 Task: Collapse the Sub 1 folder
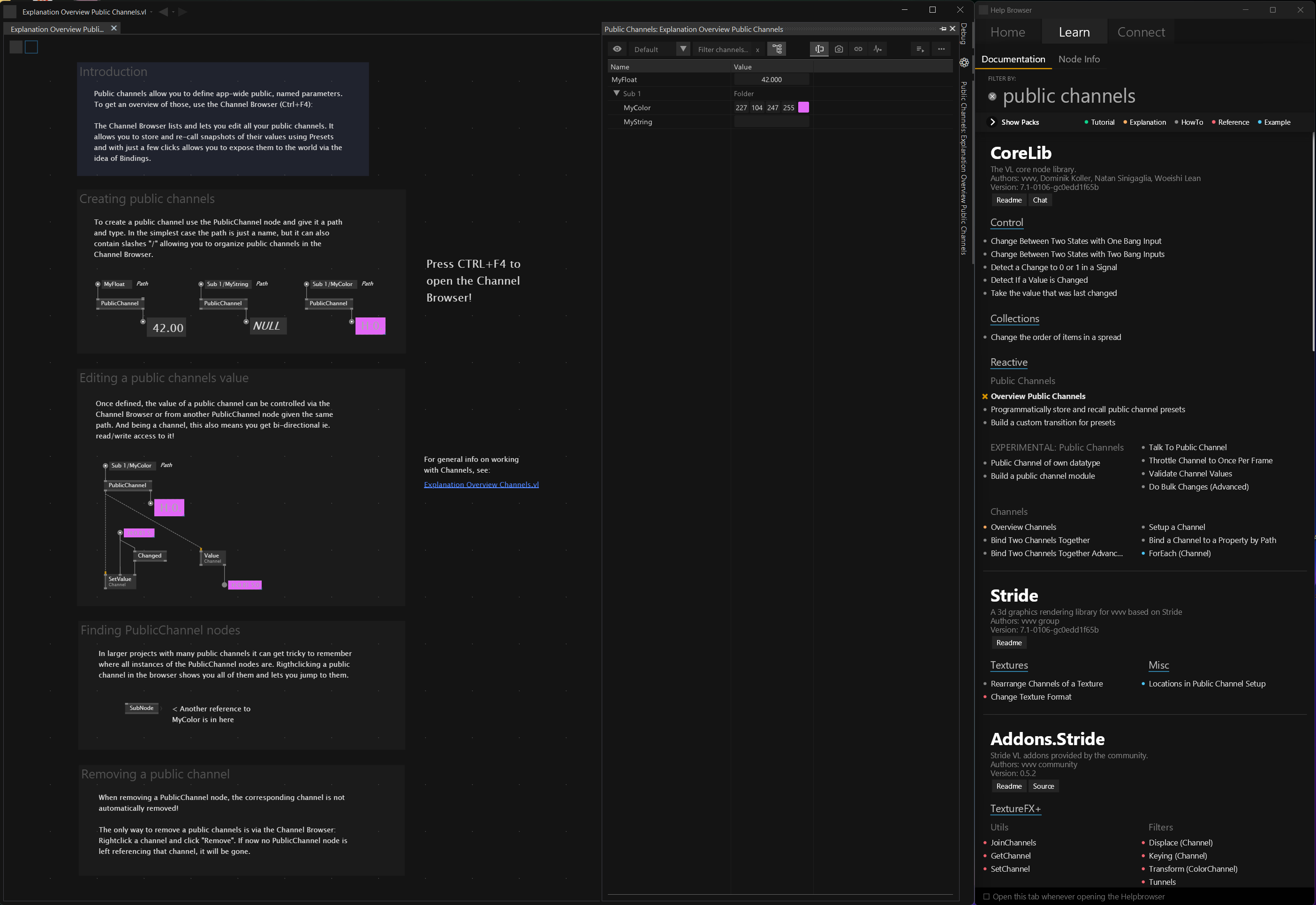(x=616, y=94)
